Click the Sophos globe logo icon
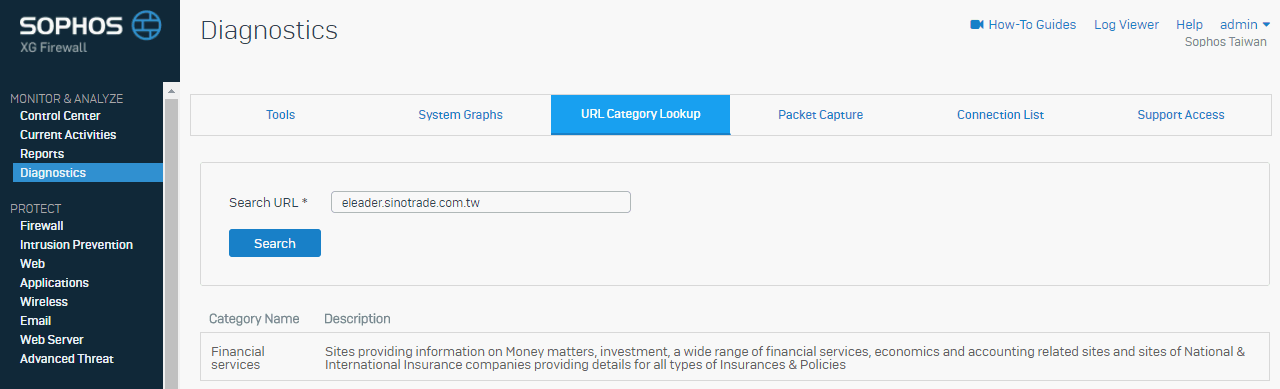The height and width of the screenshot is (389, 1280). [146, 22]
